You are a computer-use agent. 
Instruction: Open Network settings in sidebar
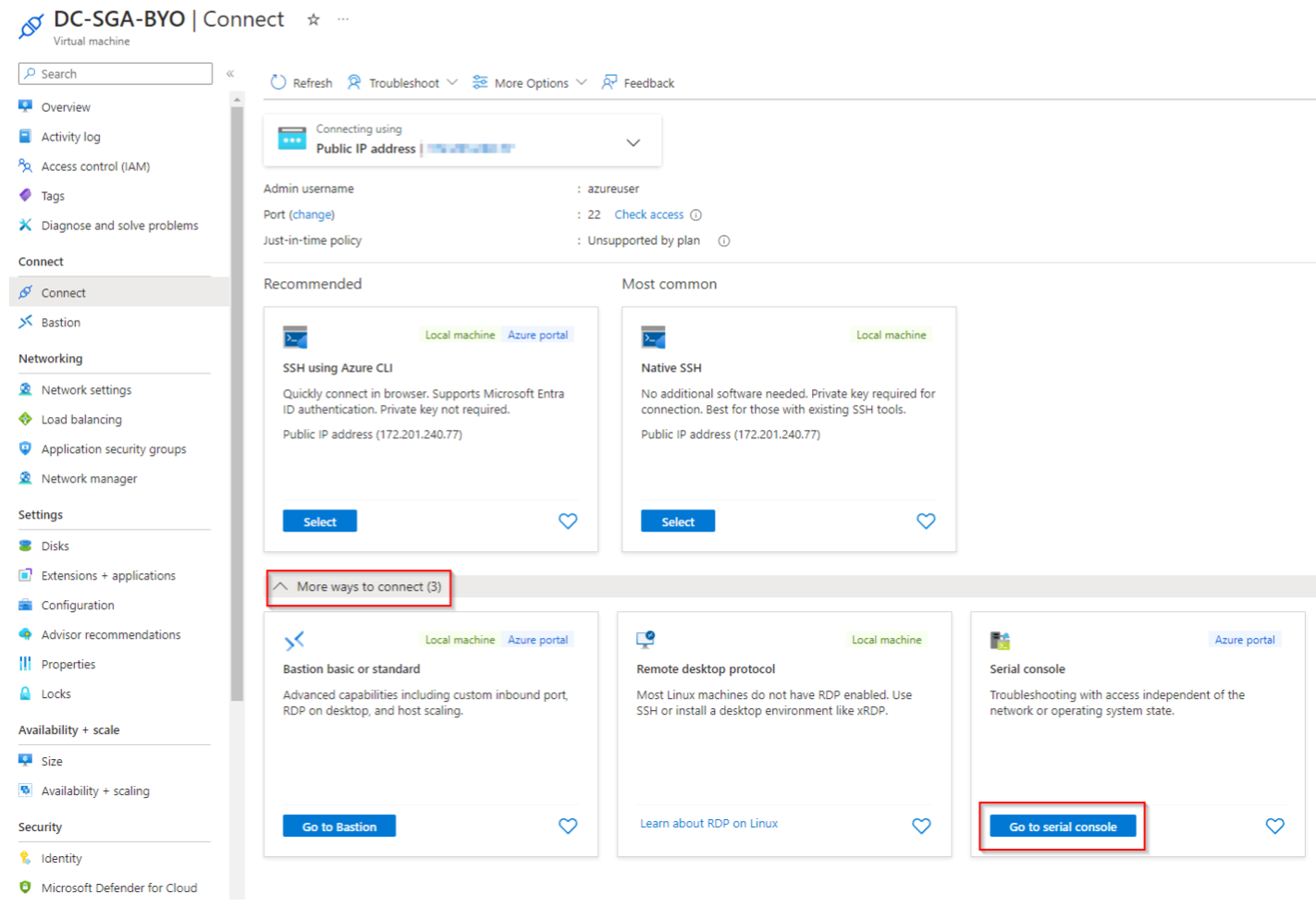tap(86, 390)
